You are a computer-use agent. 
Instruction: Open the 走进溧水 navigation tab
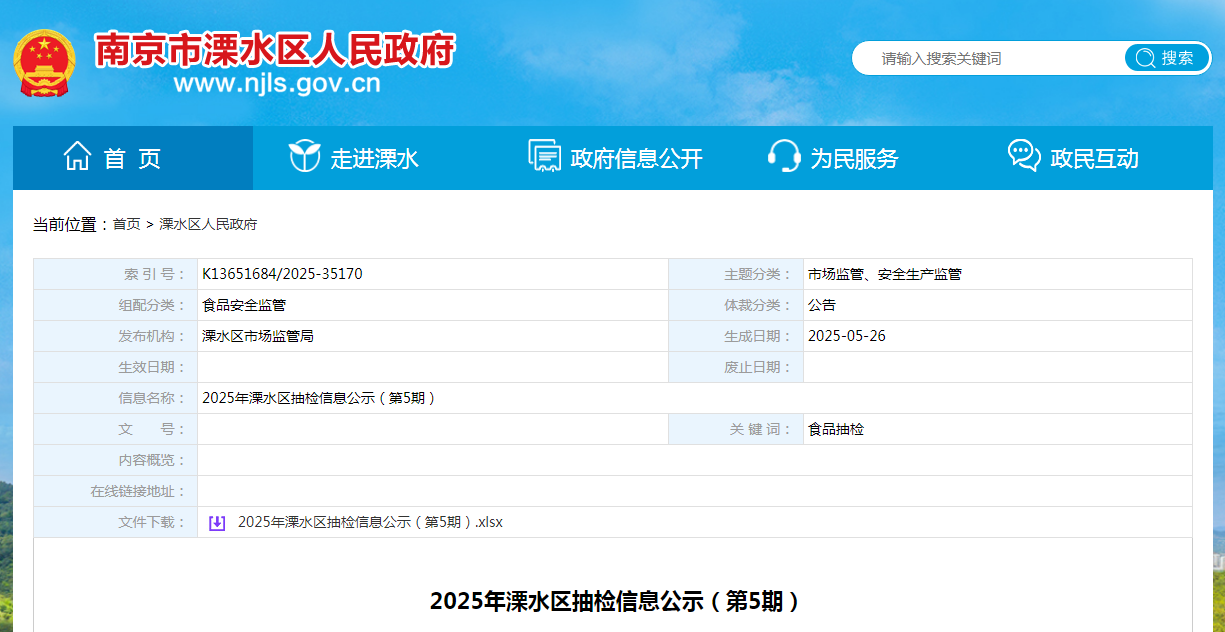[373, 158]
